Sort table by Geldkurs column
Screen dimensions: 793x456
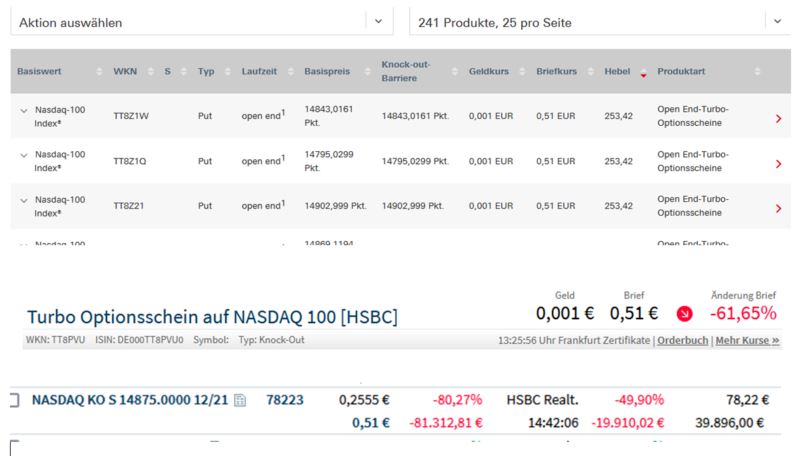click(x=522, y=72)
